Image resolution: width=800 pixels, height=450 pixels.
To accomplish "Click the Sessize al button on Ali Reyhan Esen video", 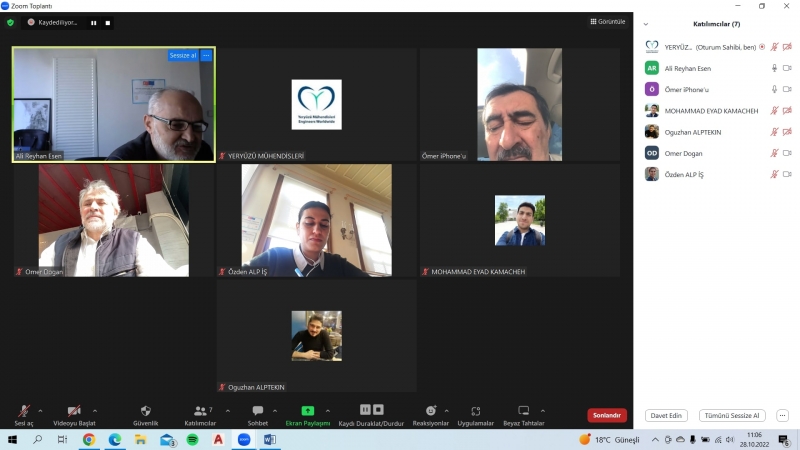I will (x=183, y=55).
